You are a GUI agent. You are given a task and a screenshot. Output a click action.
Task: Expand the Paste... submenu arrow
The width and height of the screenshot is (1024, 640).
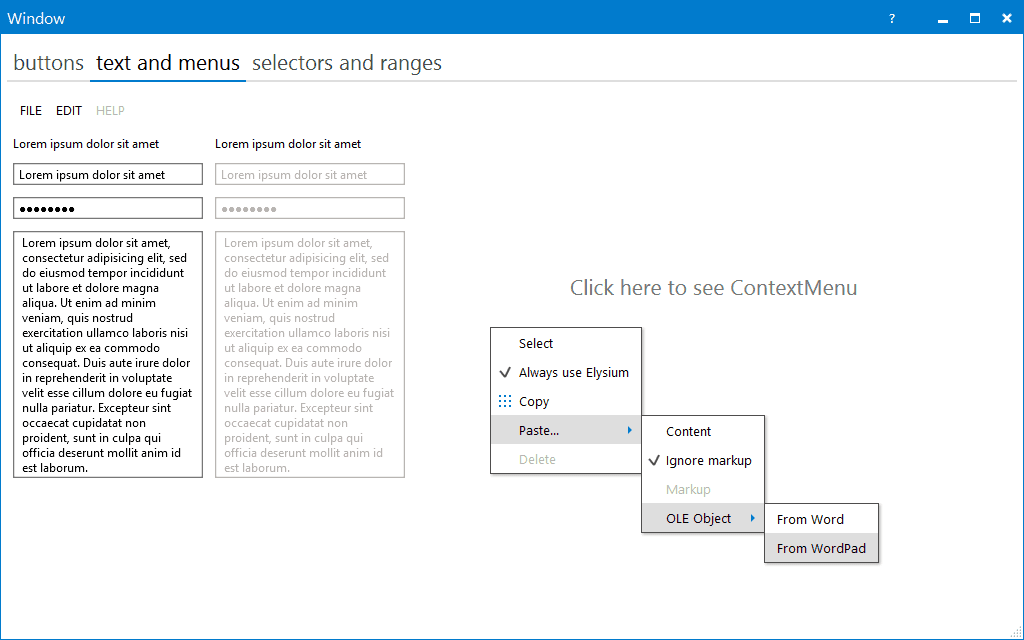pos(629,430)
